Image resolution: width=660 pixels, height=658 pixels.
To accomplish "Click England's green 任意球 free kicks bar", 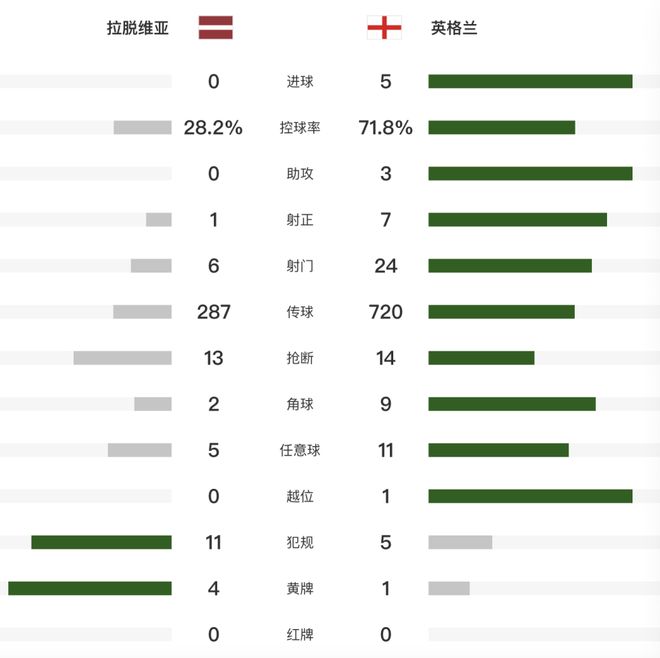I will coord(498,450).
